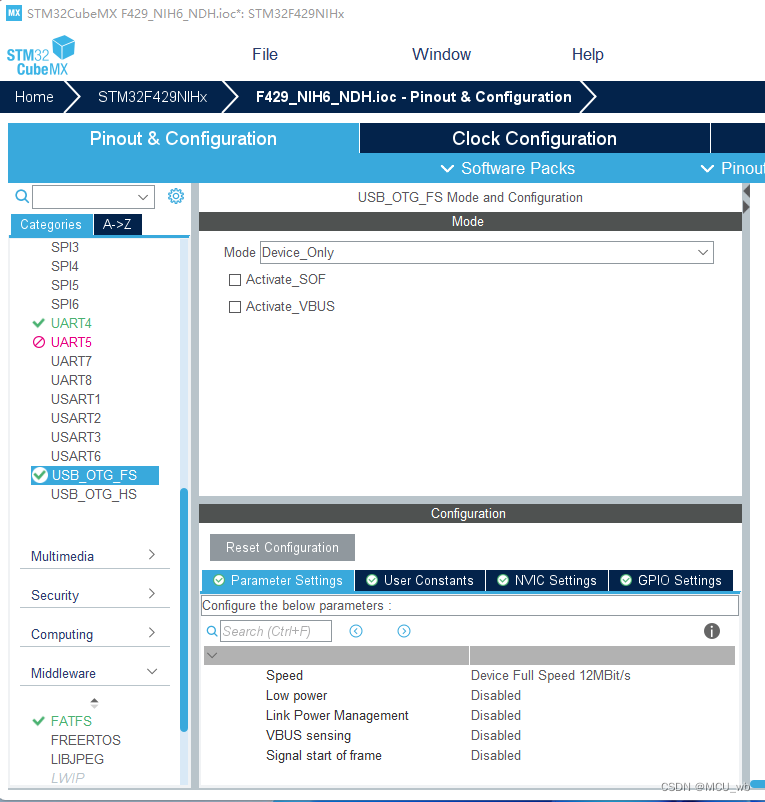This screenshot has height=802, width=765.
Task: Expand the Software Packs menu
Action: (508, 168)
